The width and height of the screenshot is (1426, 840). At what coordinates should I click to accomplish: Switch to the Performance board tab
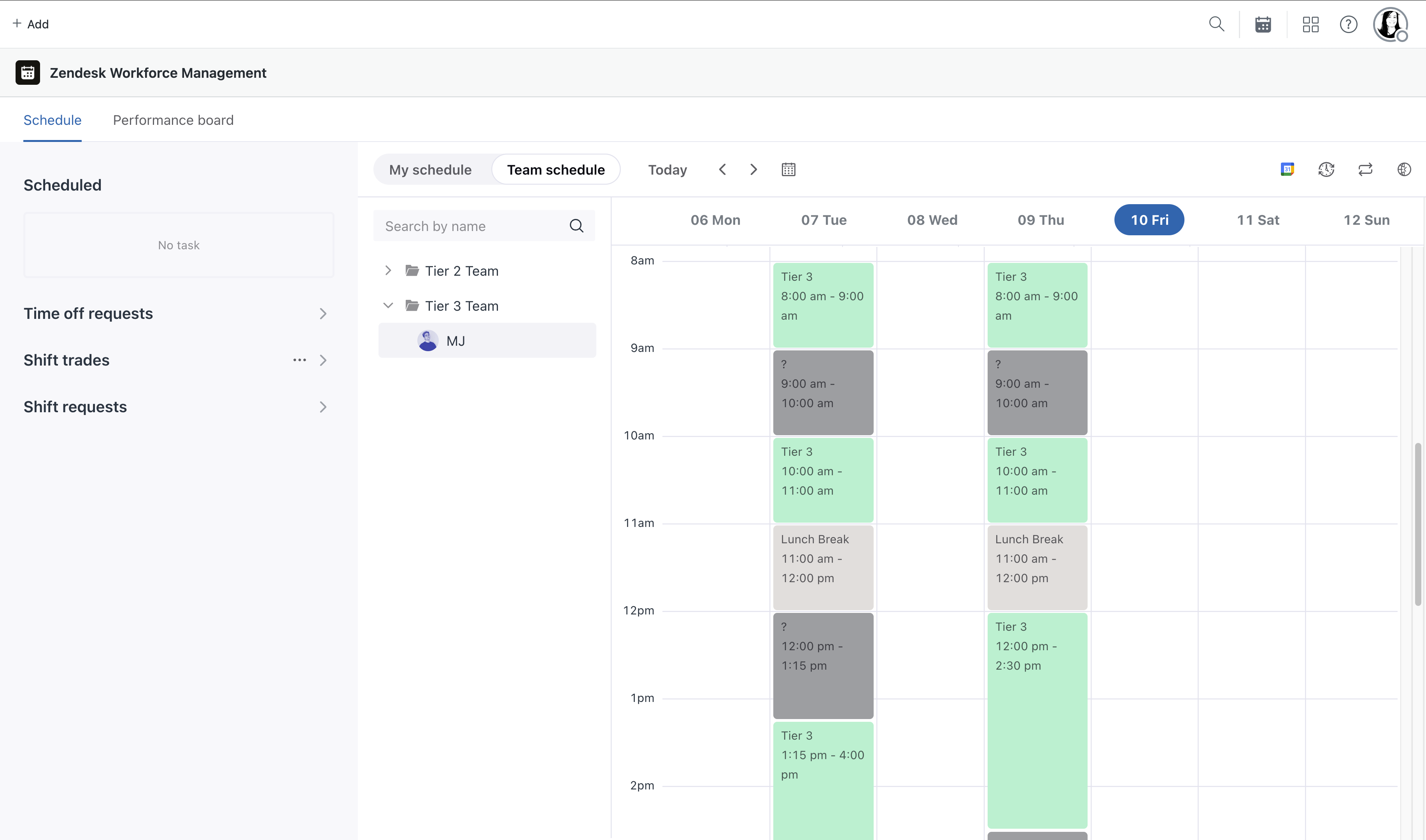pos(173,120)
